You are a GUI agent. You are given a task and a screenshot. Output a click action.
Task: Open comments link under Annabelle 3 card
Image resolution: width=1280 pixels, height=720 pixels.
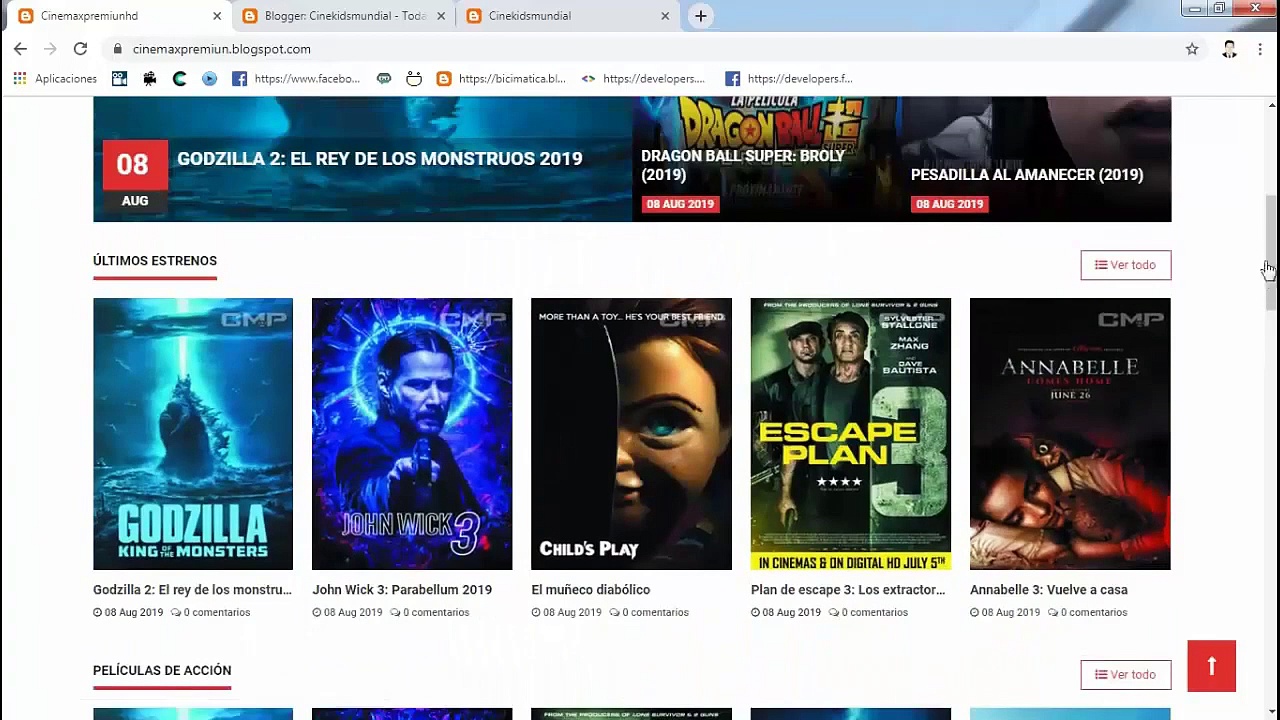1088,612
